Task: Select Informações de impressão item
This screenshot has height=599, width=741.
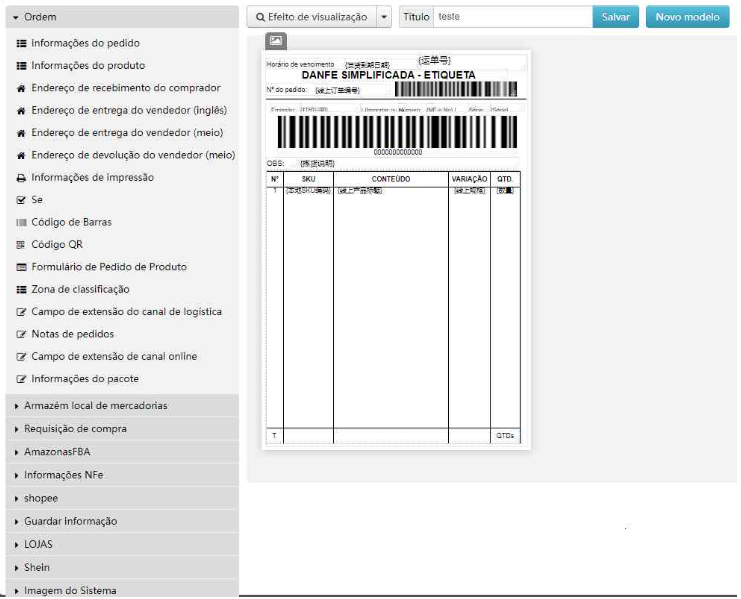Action: click(x=93, y=178)
